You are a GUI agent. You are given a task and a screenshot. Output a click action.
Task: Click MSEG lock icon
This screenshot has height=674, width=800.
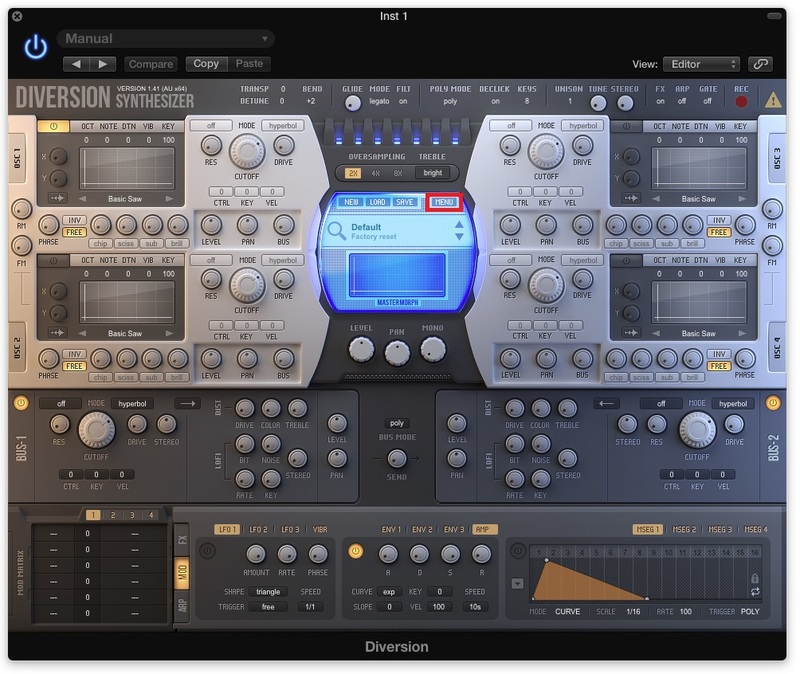pyautogui.click(x=755, y=579)
